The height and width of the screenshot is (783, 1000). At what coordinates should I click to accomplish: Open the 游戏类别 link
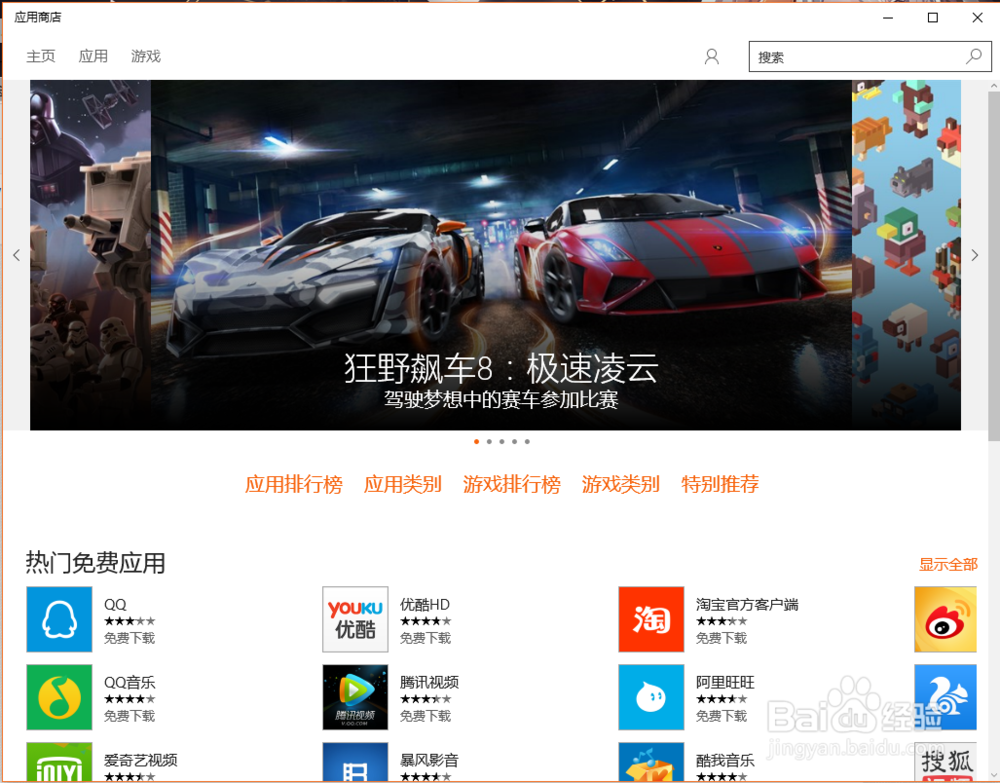coord(621,484)
